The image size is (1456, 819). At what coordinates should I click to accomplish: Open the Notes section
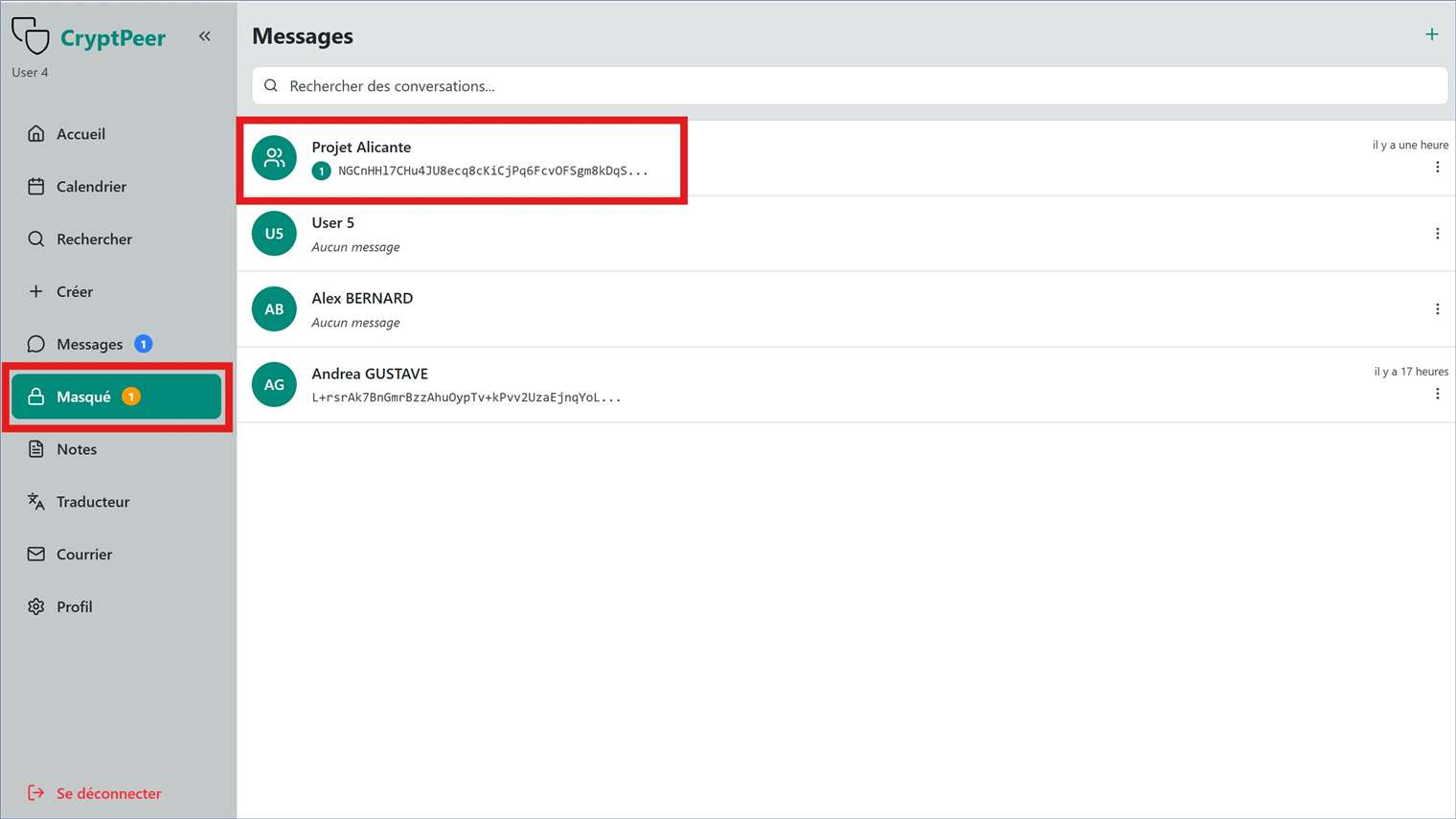pyautogui.click(x=77, y=449)
